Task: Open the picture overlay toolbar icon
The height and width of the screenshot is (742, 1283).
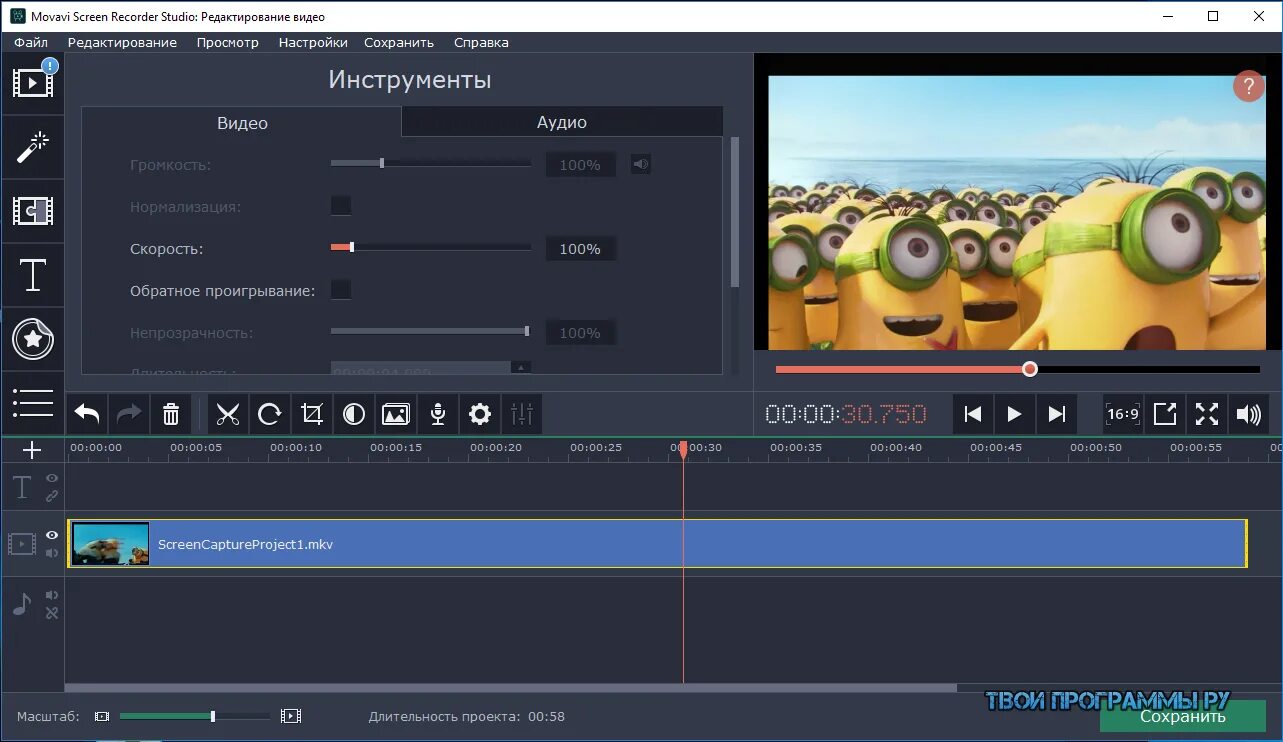Action: 396,414
